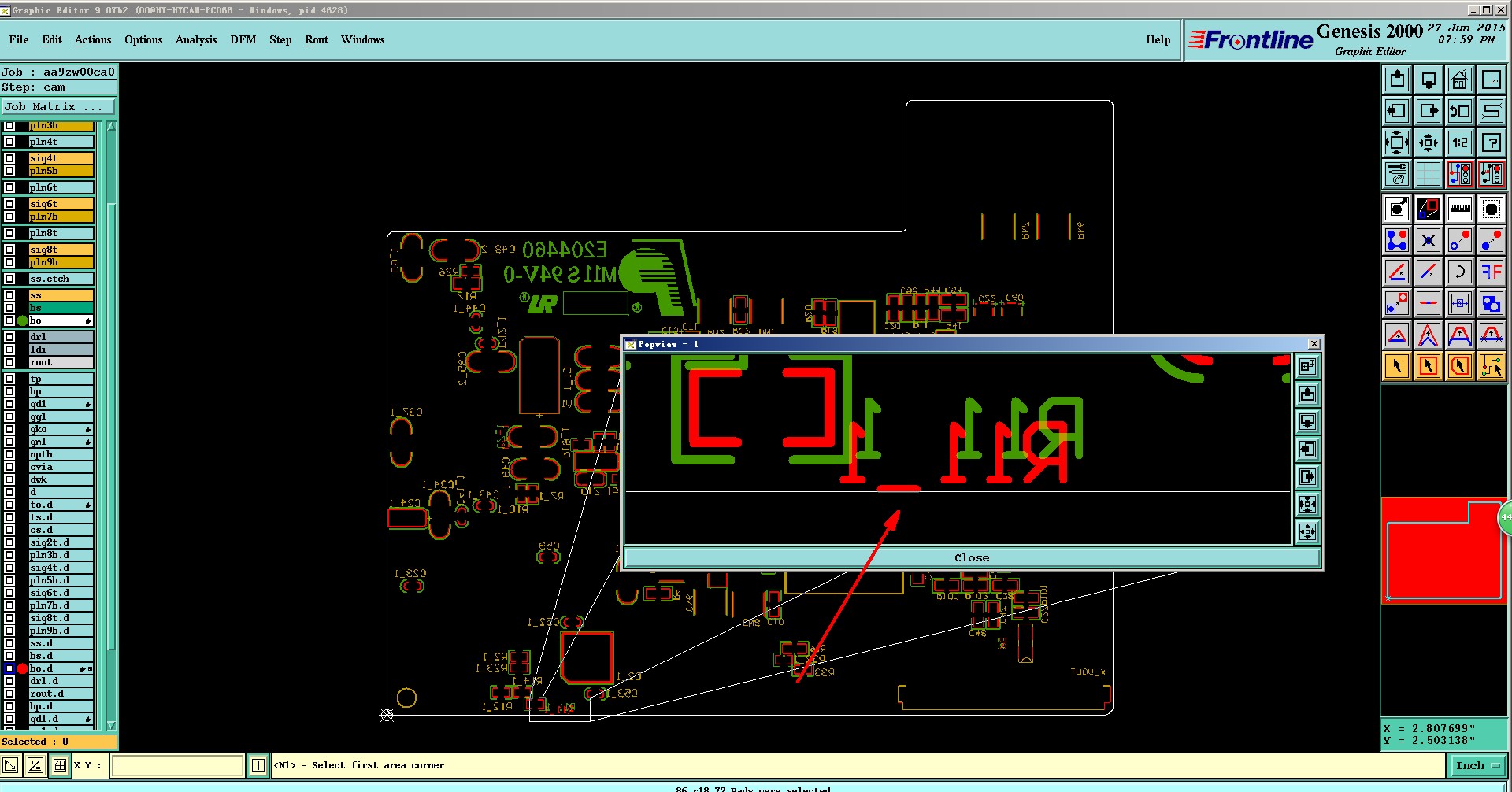Toggle the pln4t layer checkbox

[9, 142]
